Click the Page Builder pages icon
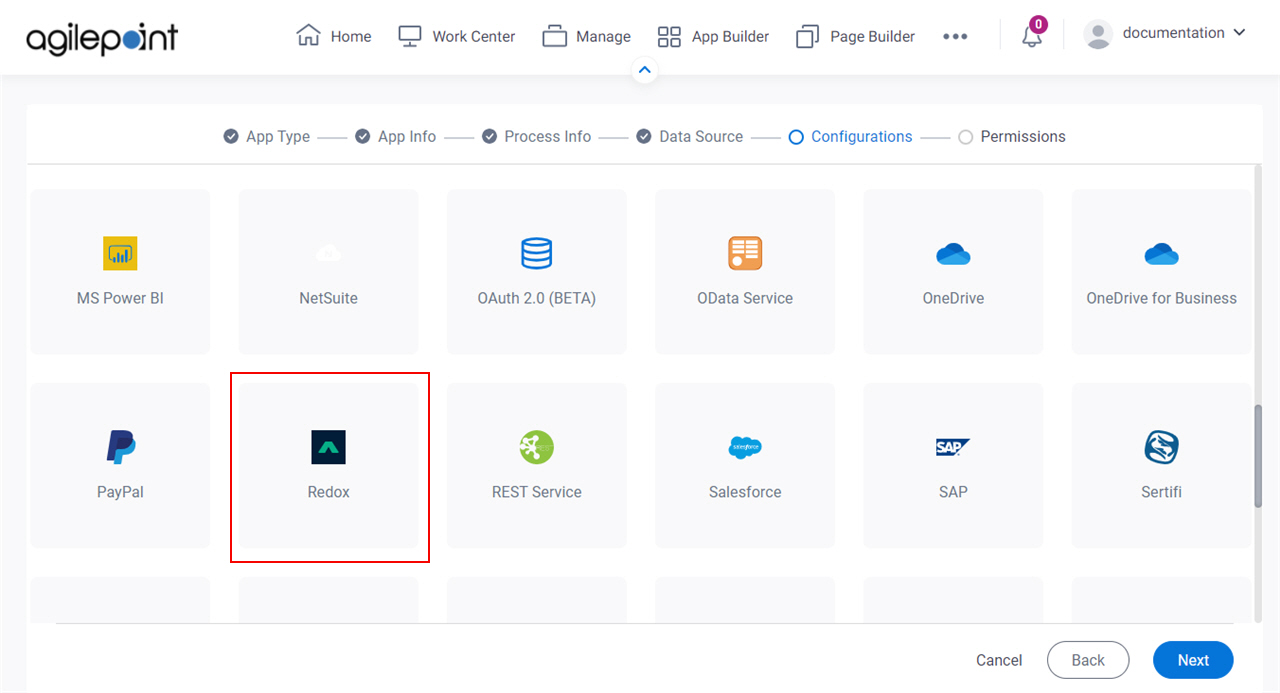This screenshot has height=693, width=1280. [x=807, y=37]
